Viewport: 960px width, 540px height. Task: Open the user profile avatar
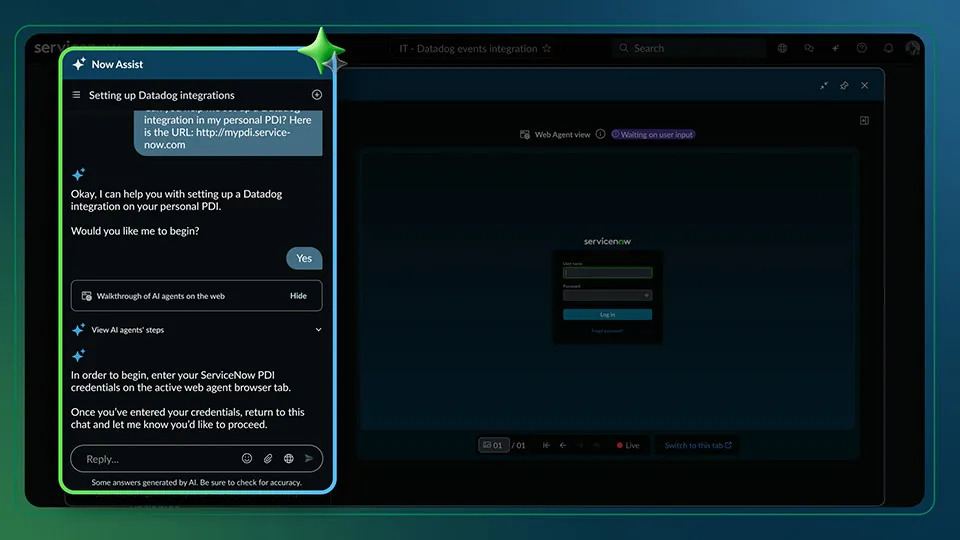click(912, 48)
